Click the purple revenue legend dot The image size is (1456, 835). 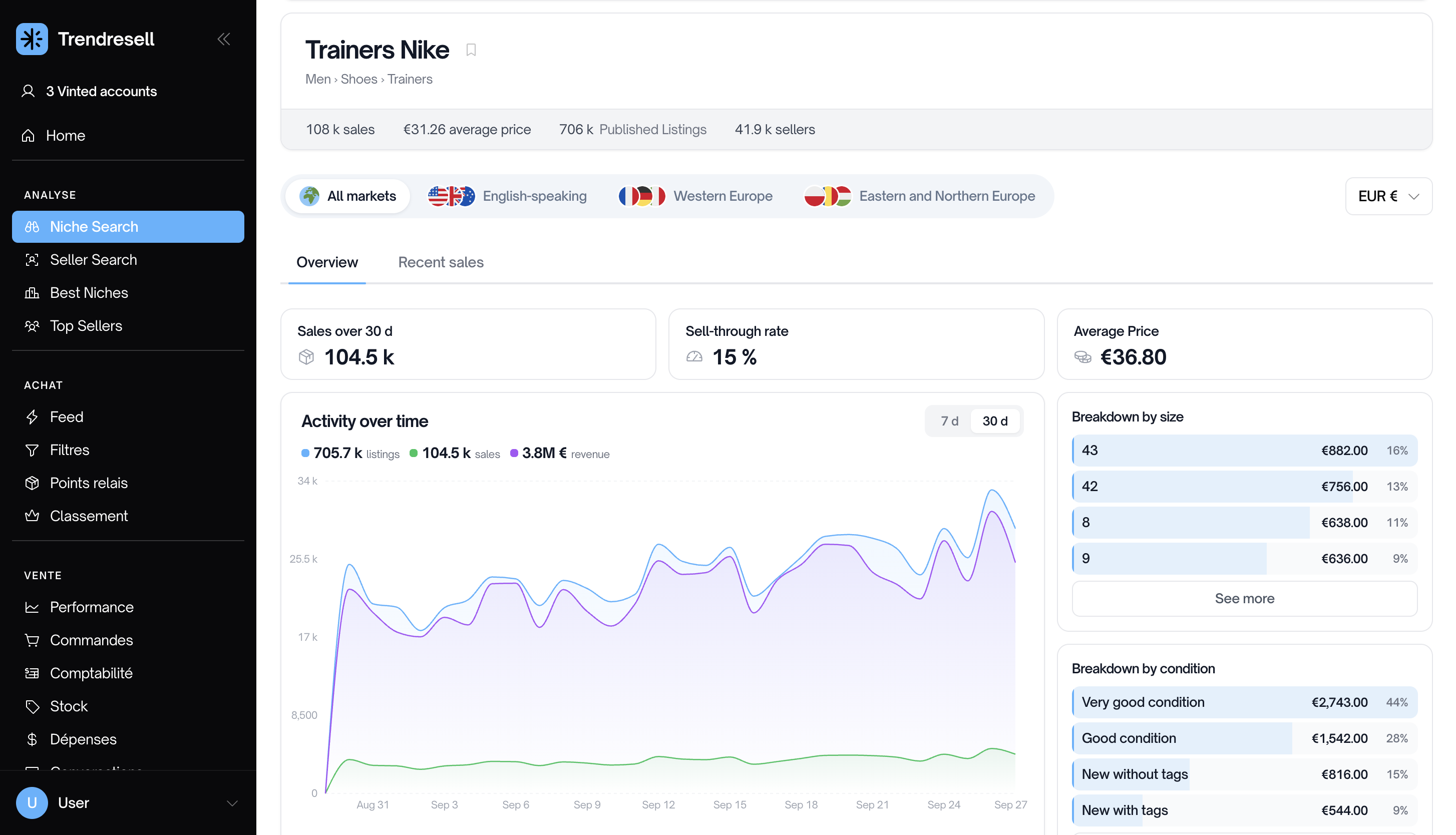(x=514, y=454)
